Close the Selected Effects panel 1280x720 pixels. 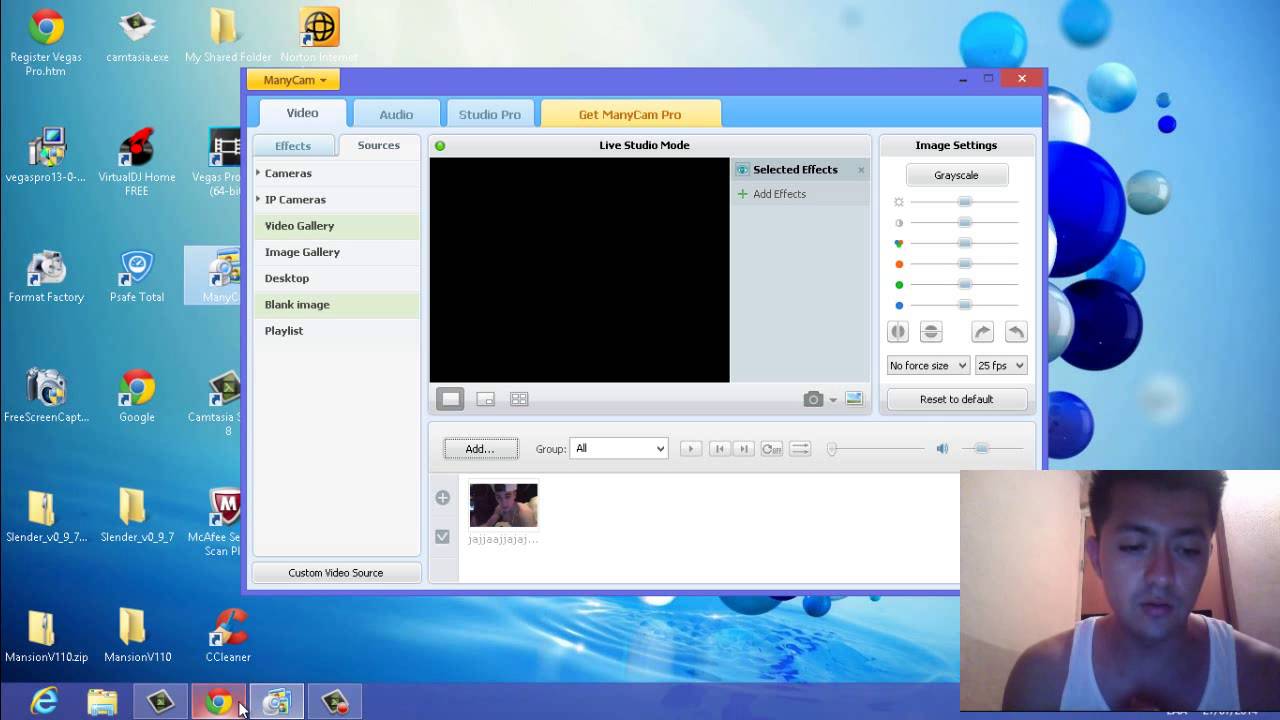[861, 170]
